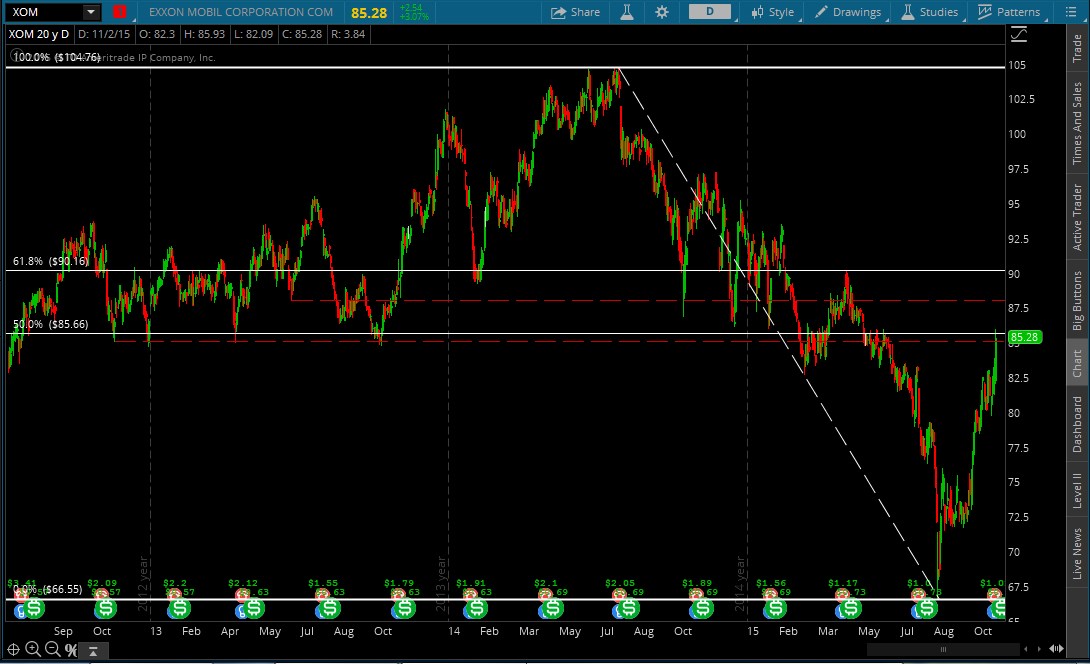Image resolution: width=1090 pixels, height=664 pixels.
Task: Collapse the lower panel arrow button
Action: click(92, 650)
